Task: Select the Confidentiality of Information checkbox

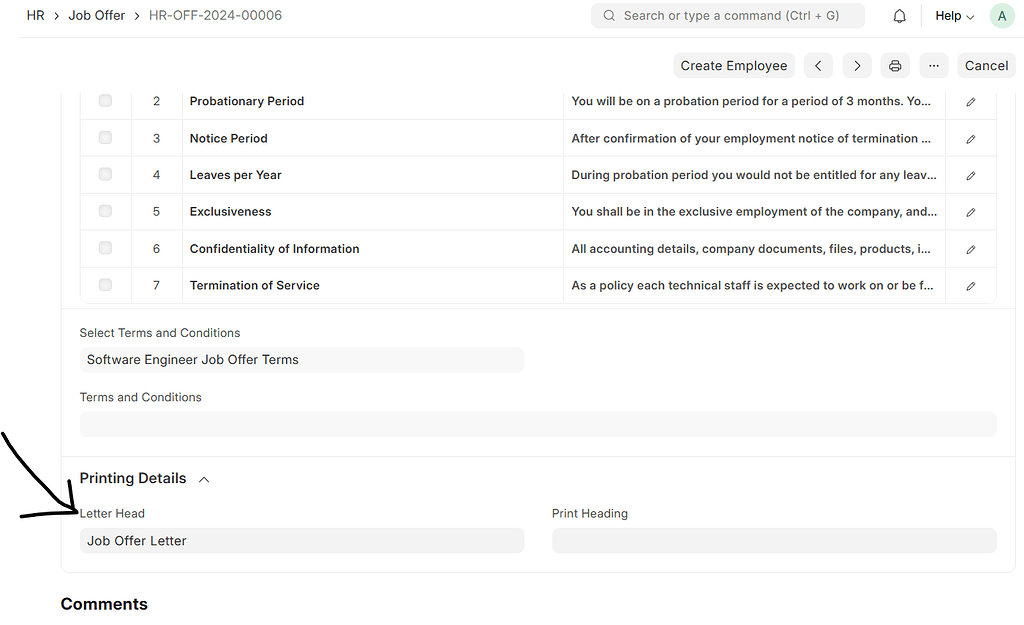Action: 105,248
